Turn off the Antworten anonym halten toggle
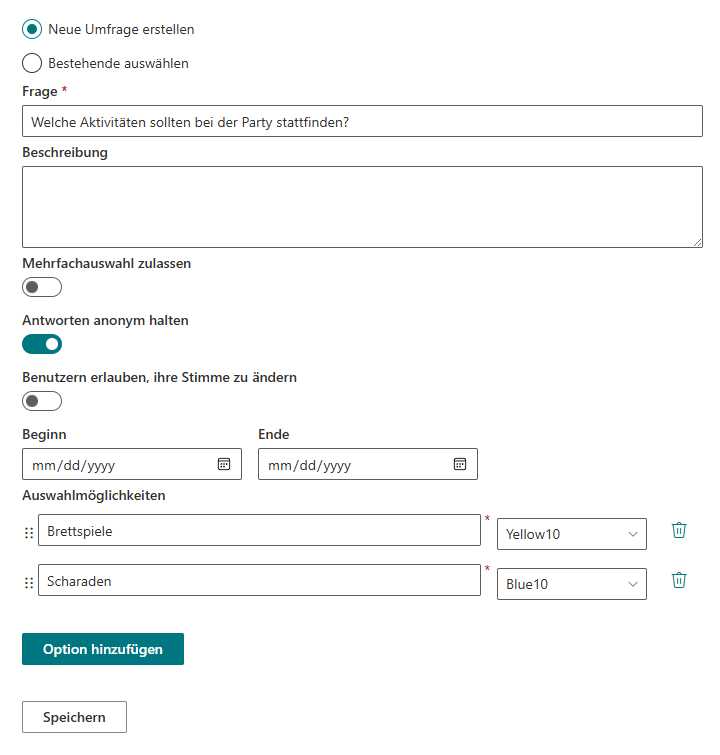720x755 pixels. click(42, 344)
